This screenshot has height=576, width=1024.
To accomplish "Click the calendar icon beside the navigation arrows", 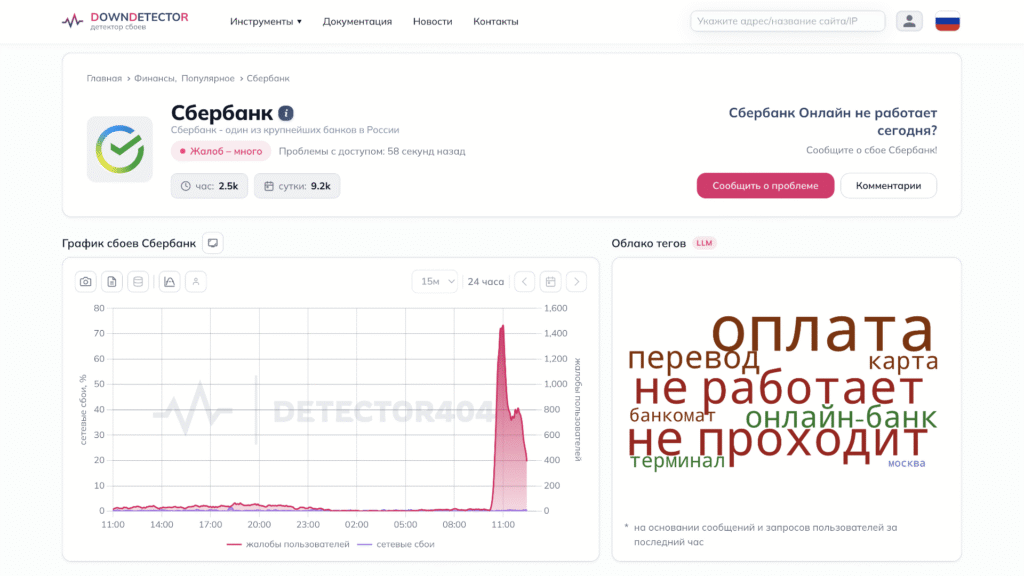I will click(x=550, y=281).
